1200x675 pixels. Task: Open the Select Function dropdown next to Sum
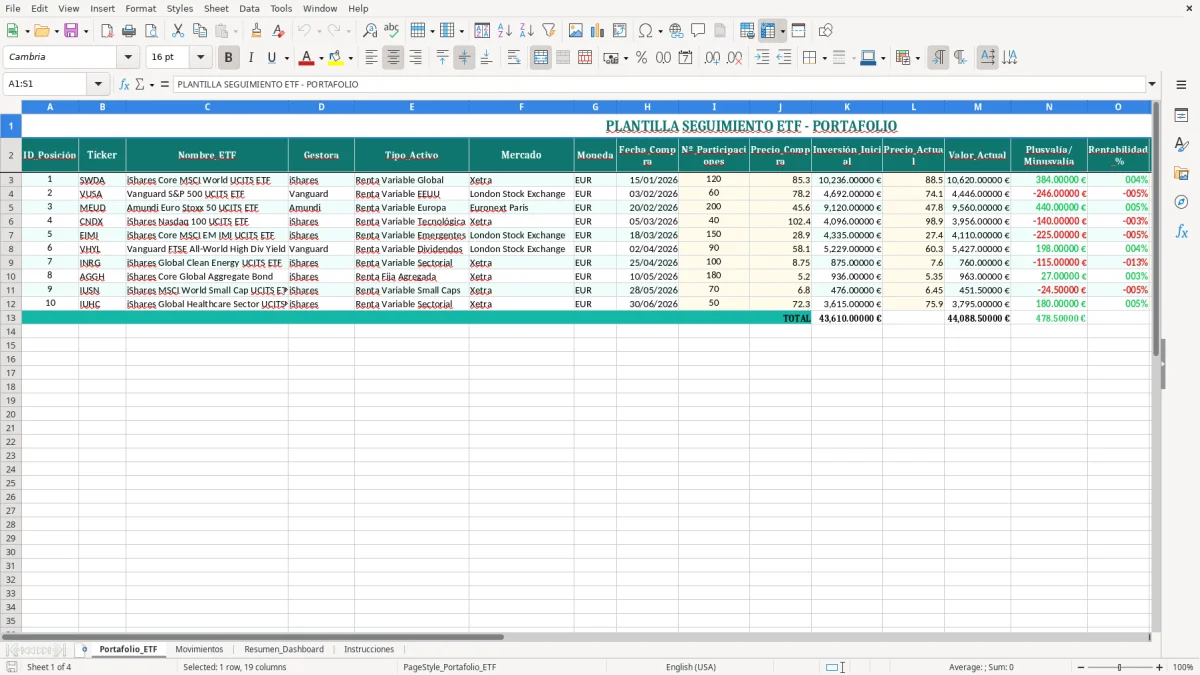point(152,85)
